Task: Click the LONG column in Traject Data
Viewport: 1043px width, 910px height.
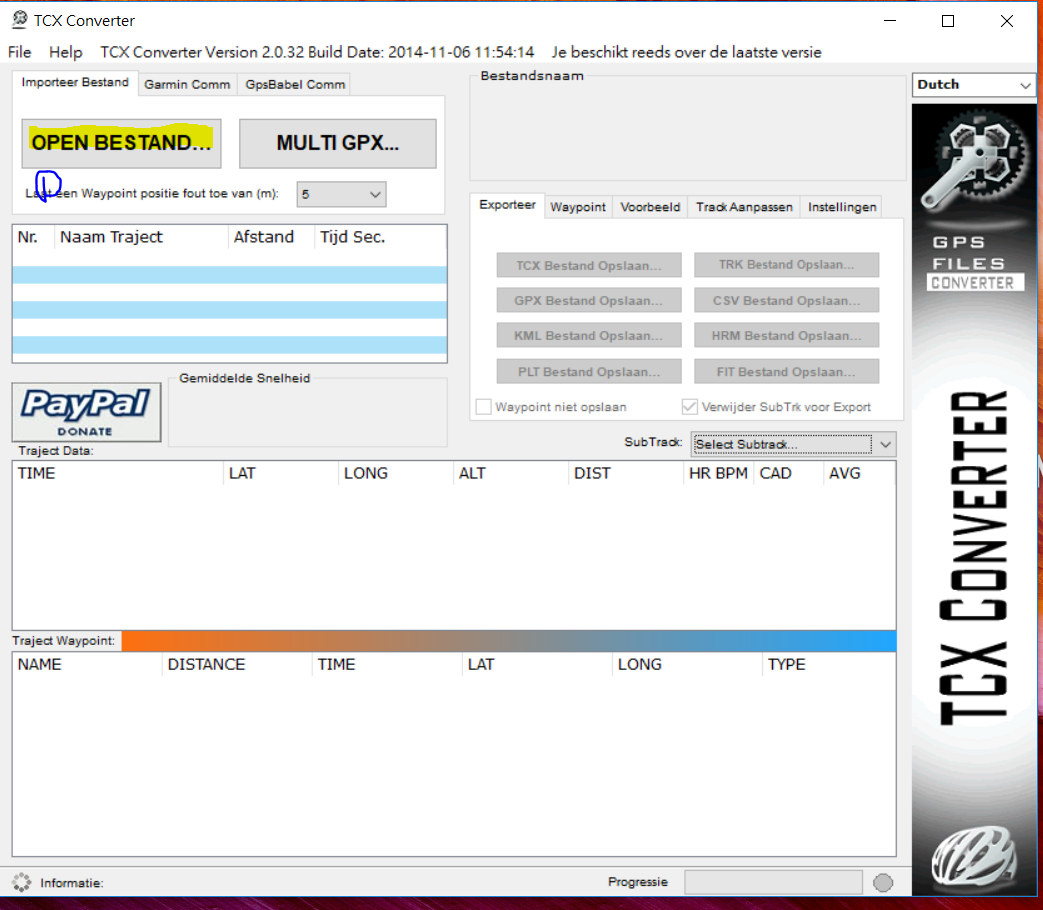Action: pos(396,474)
